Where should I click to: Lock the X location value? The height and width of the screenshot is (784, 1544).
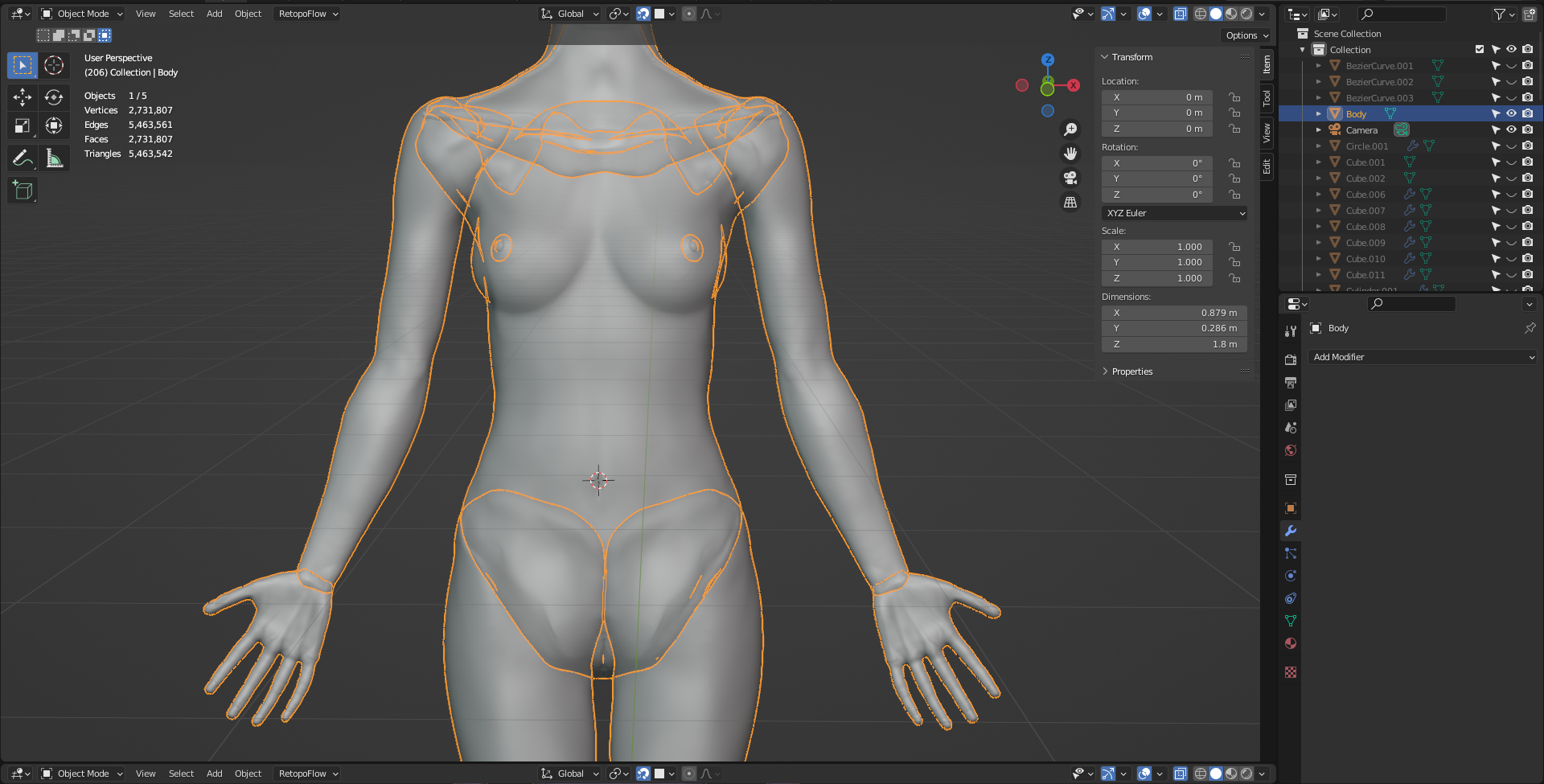click(x=1234, y=97)
